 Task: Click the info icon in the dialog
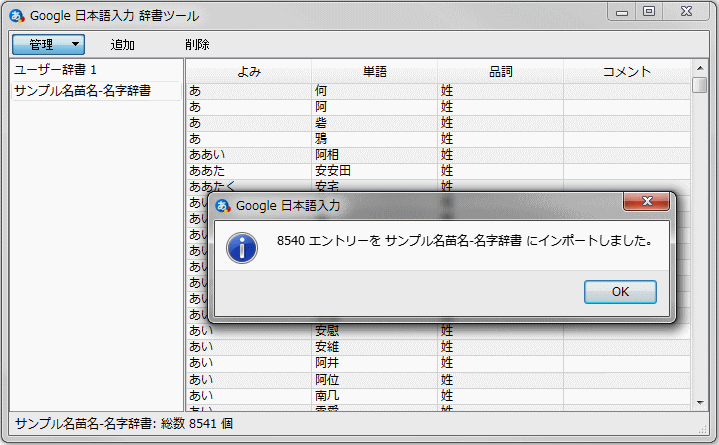coord(242,248)
